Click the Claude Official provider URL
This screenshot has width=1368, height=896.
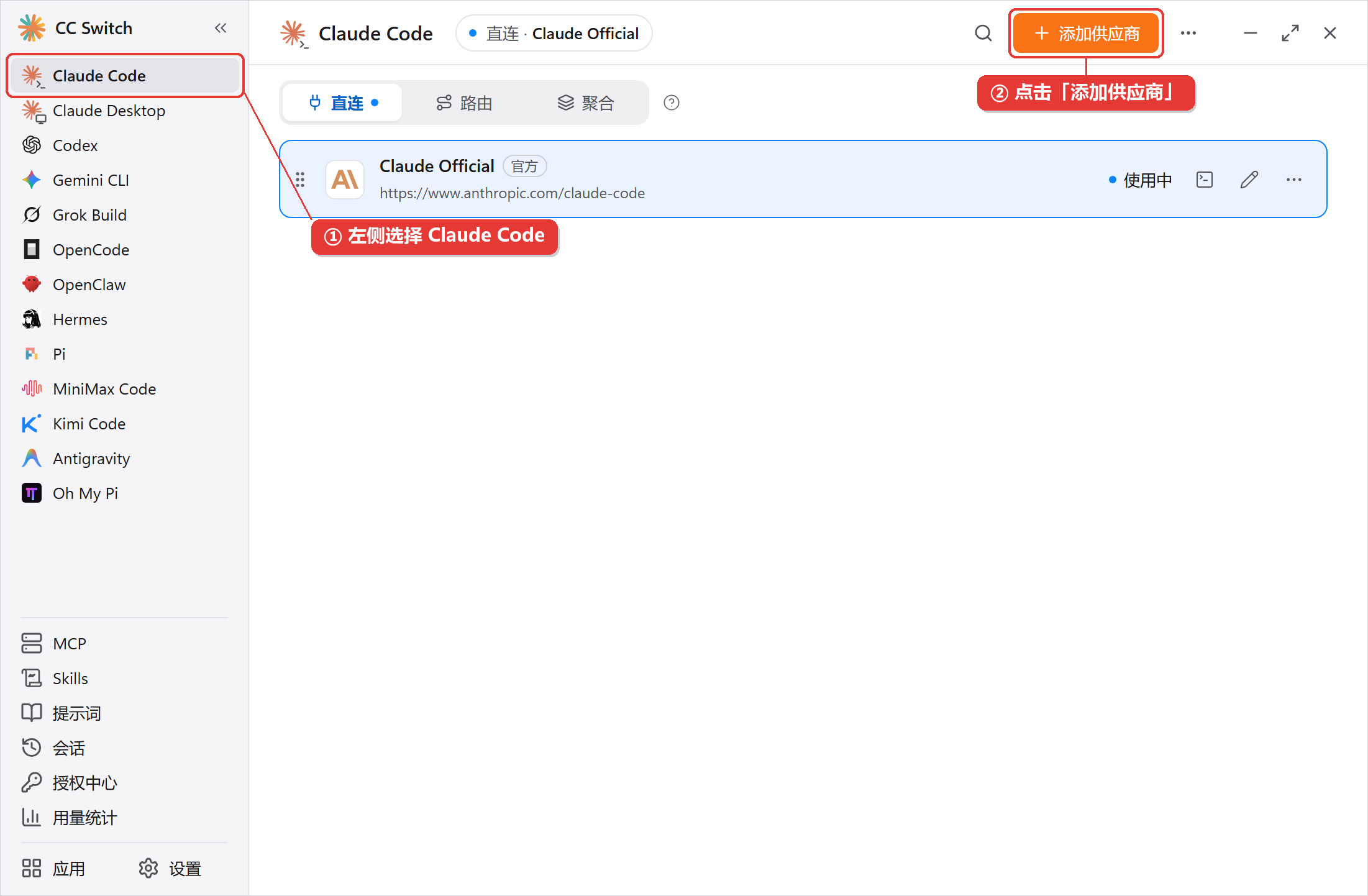(512, 193)
